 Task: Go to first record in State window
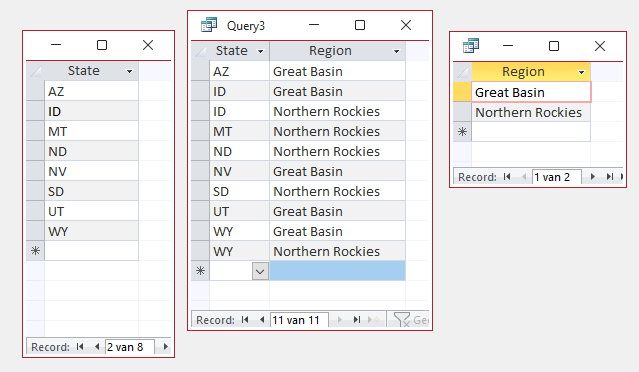tap(80, 347)
